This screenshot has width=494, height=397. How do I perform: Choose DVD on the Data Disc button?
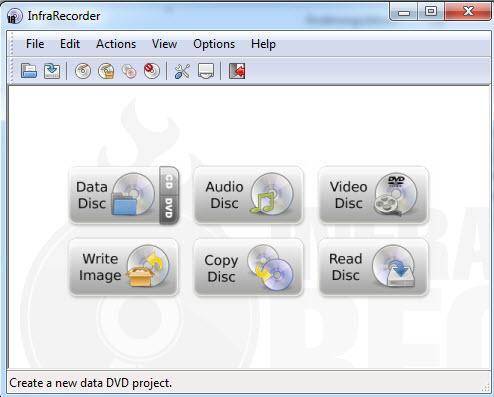coord(169,210)
